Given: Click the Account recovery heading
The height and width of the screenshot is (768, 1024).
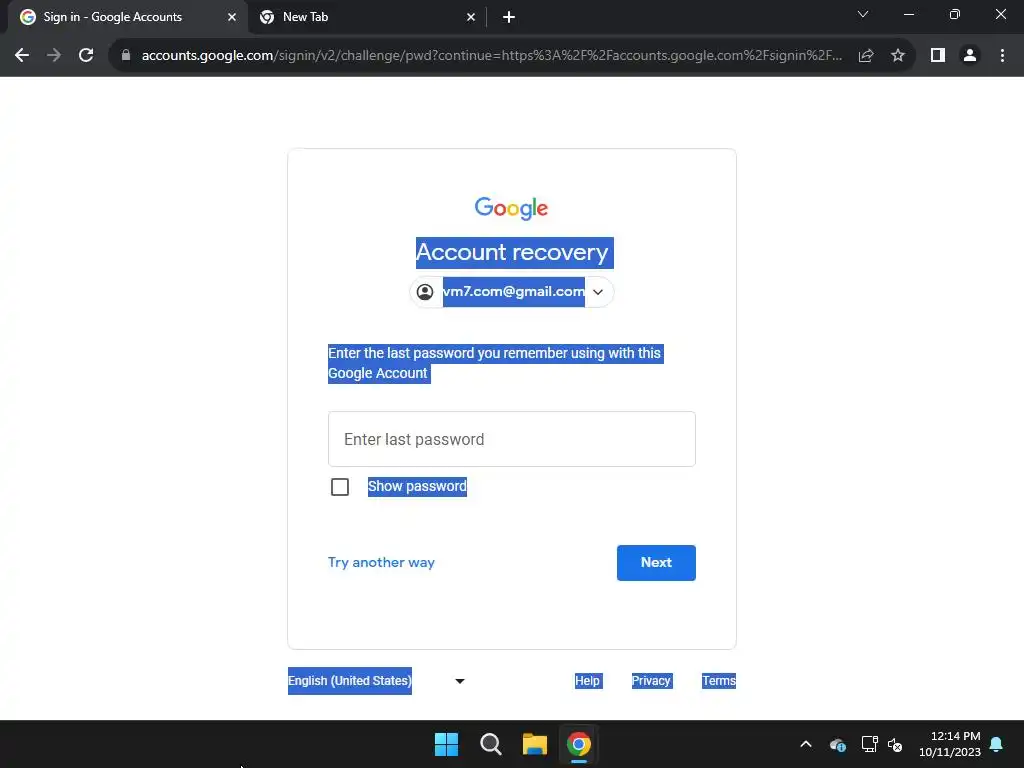Looking at the screenshot, I should (x=515, y=252).
